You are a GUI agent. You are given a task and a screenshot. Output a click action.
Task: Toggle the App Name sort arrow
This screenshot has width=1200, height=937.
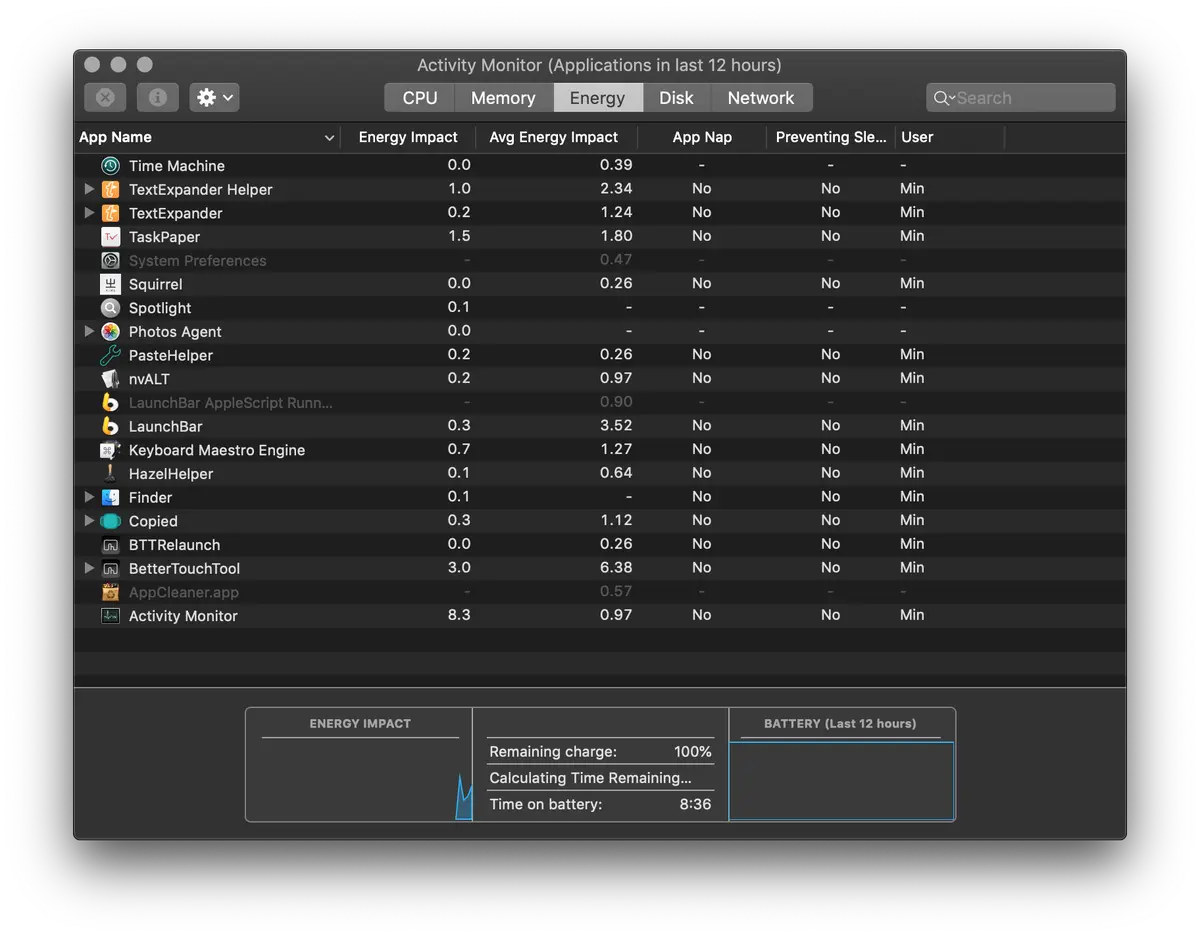(329, 138)
